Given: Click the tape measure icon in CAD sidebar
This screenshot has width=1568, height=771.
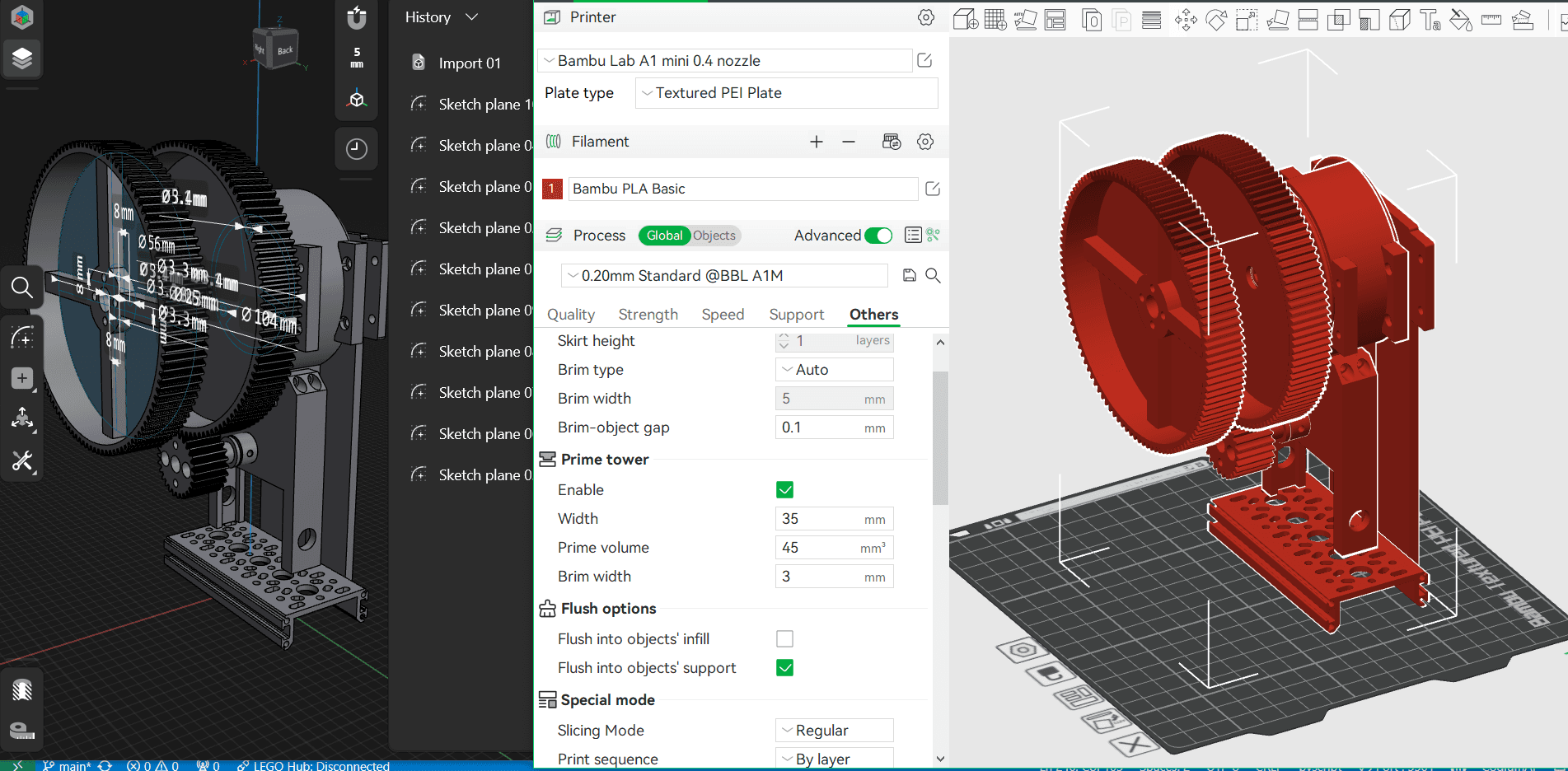Looking at the screenshot, I should (x=22, y=731).
